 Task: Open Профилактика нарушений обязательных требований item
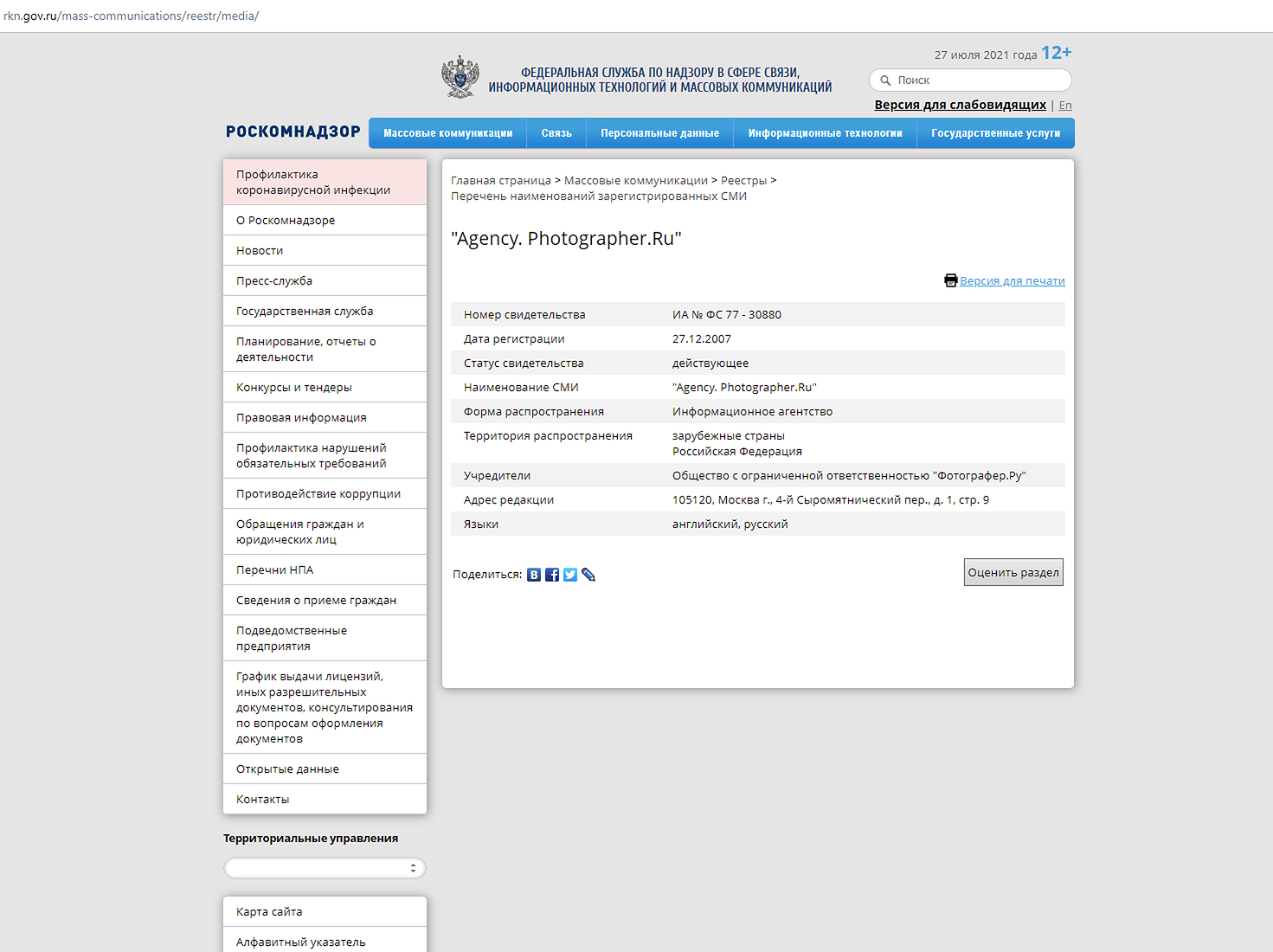tap(325, 455)
